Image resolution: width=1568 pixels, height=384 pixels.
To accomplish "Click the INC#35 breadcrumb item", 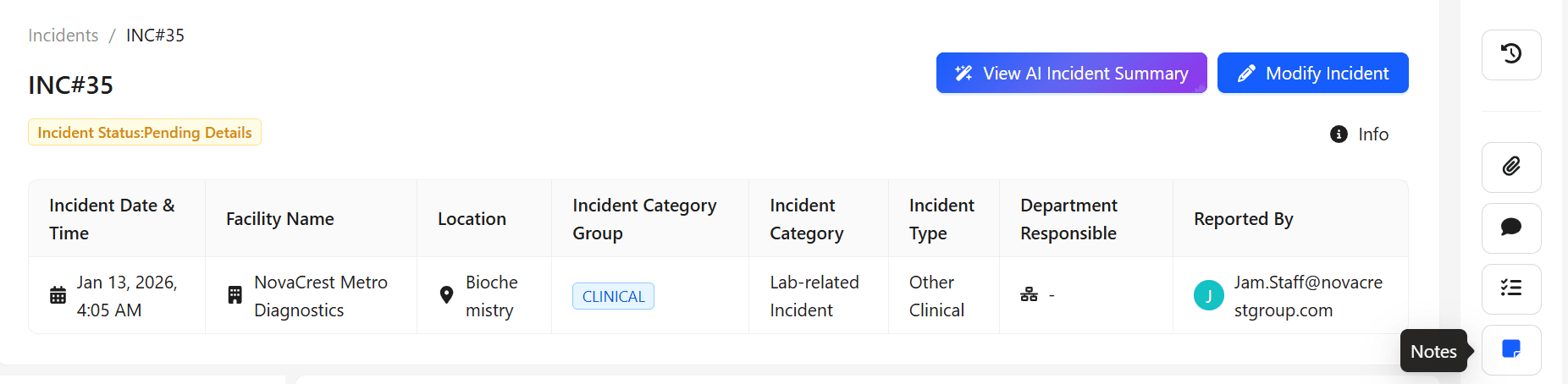I will (155, 36).
